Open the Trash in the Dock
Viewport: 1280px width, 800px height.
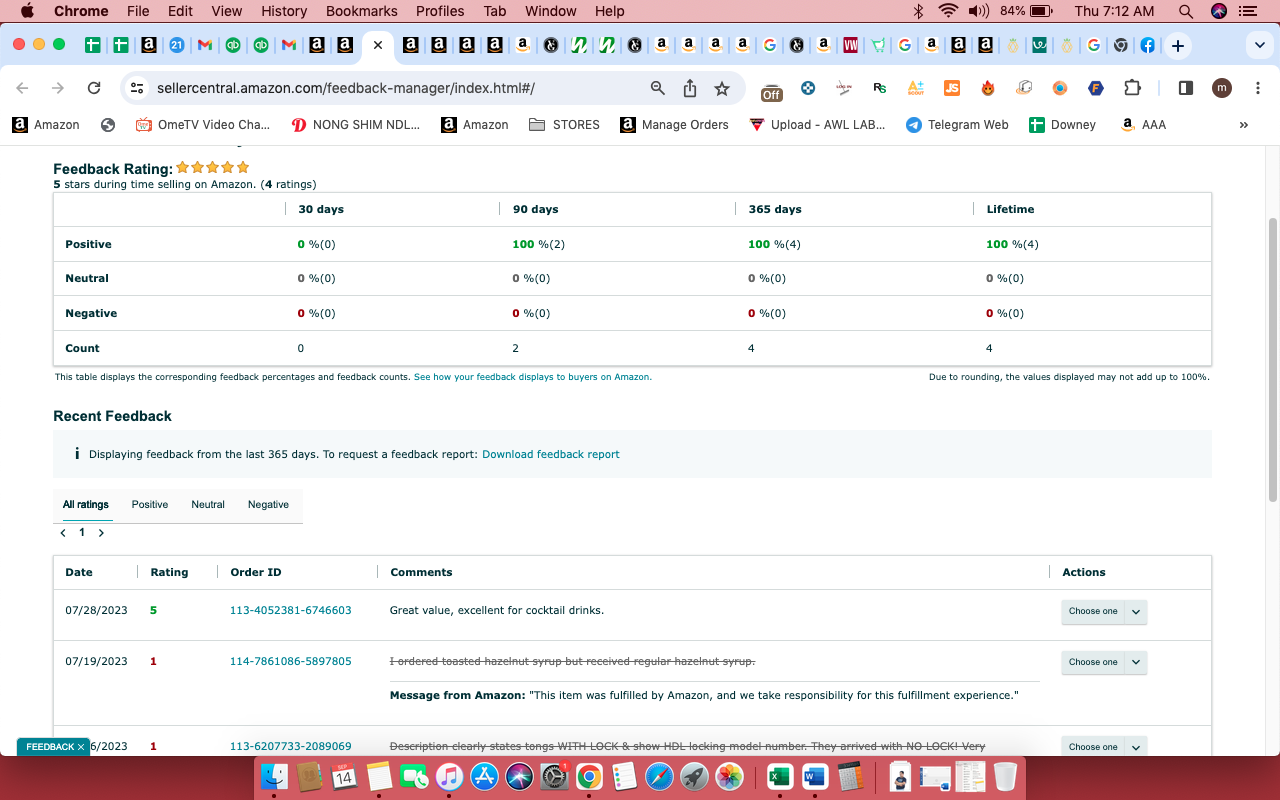[1005, 776]
